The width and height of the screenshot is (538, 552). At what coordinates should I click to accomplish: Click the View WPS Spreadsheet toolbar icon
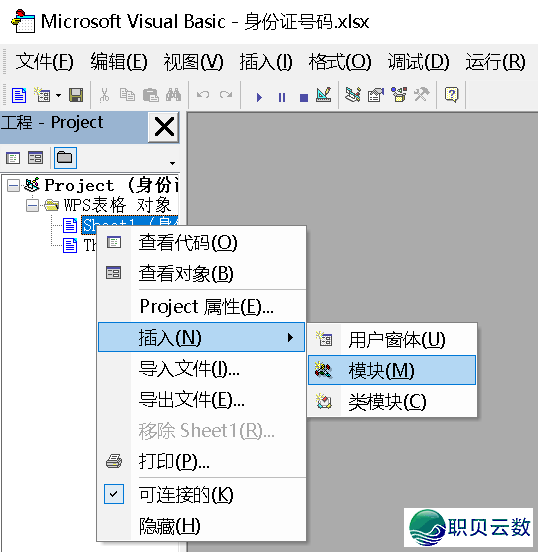coord(19,95)
